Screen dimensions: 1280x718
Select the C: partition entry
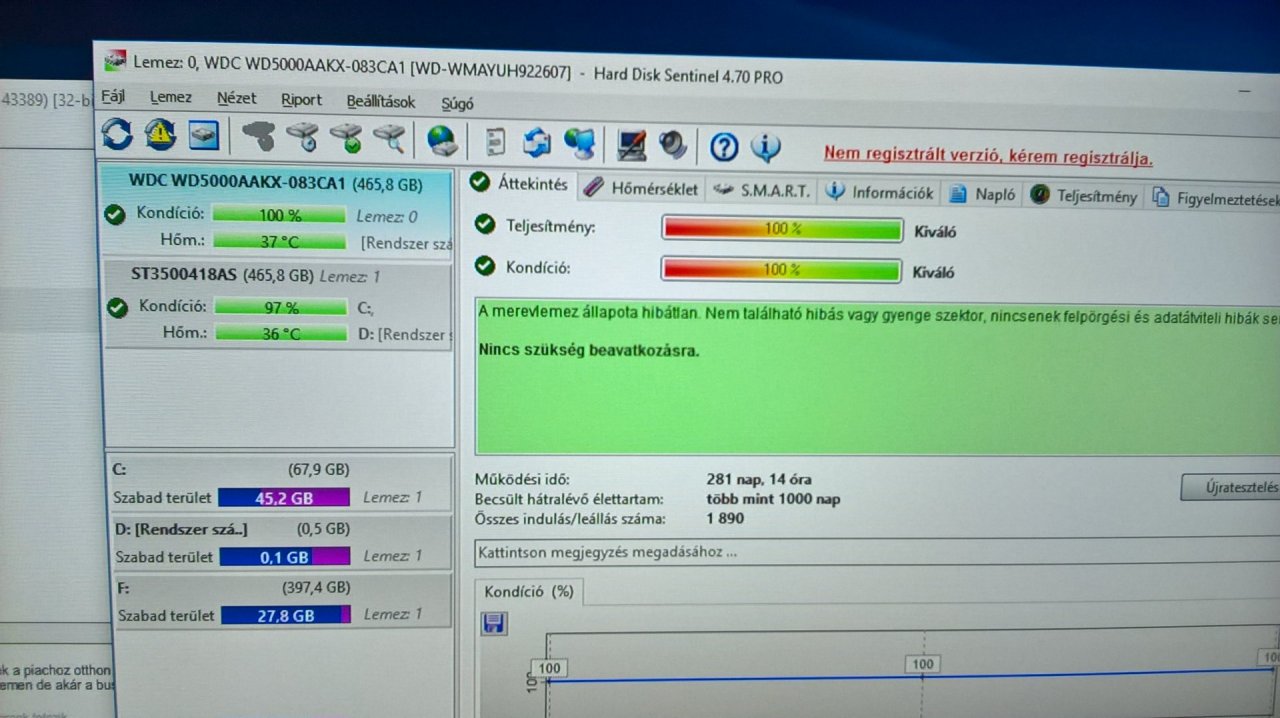(279, 483)
